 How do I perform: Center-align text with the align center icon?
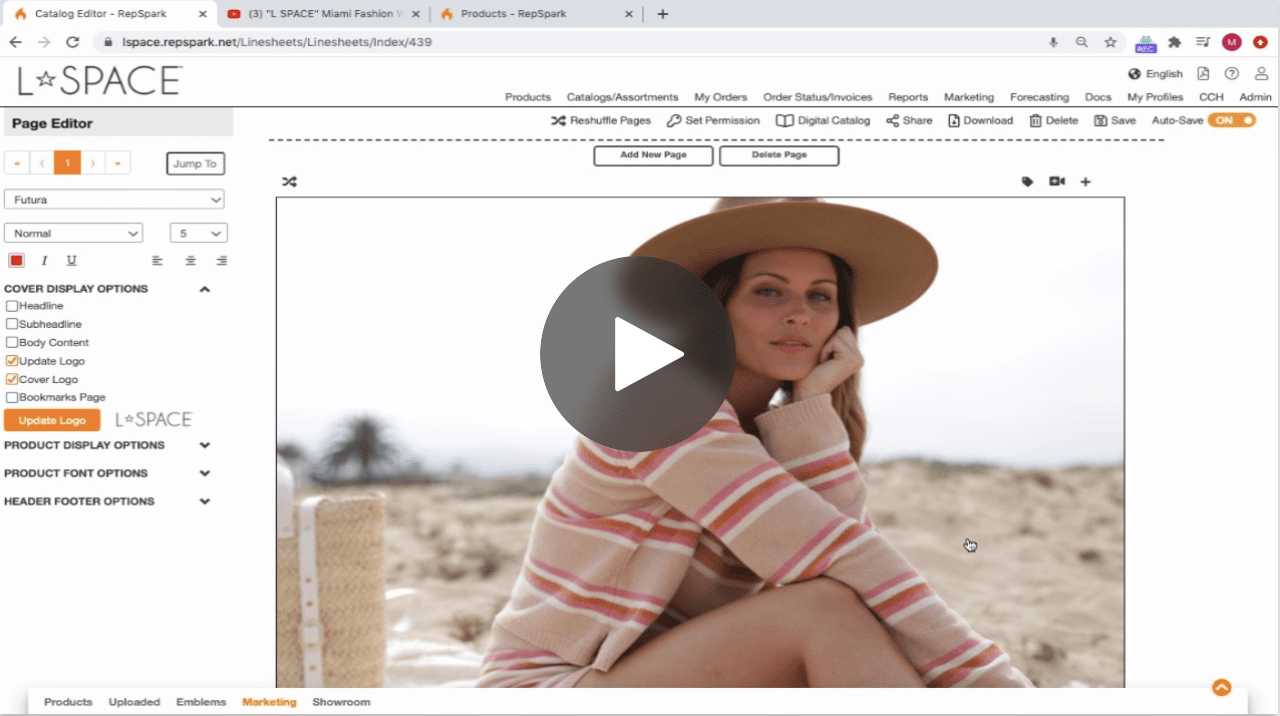(190, 261)
